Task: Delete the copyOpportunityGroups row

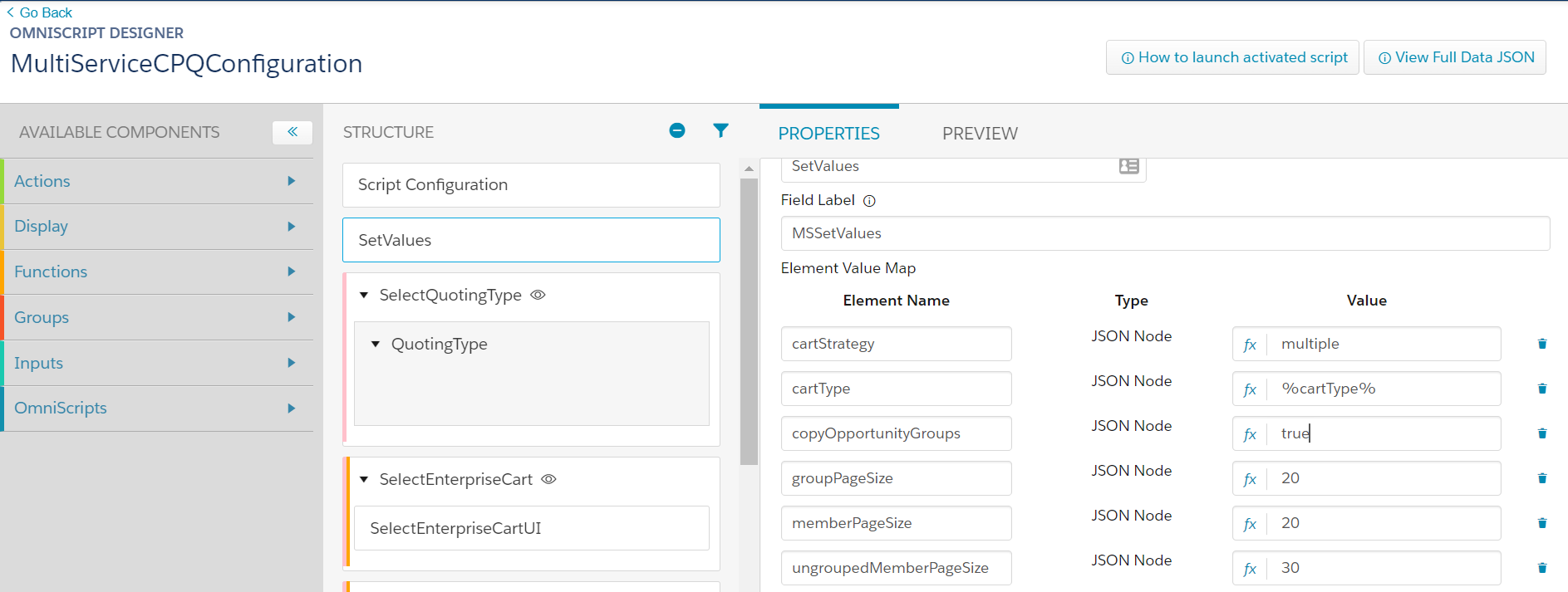Action: (x=1542, y=433)
